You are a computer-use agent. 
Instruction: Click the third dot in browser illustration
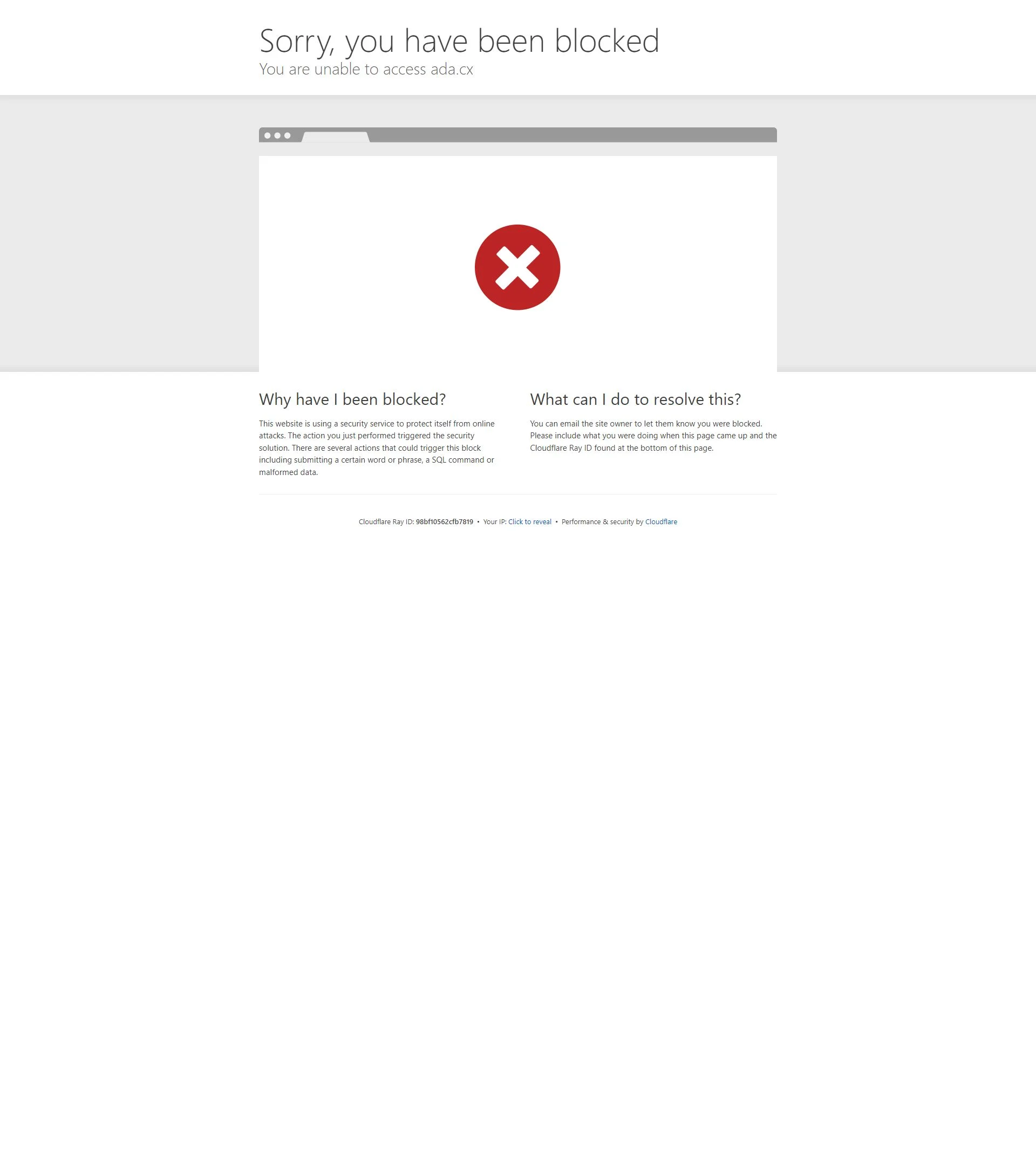tap(288, 136)
